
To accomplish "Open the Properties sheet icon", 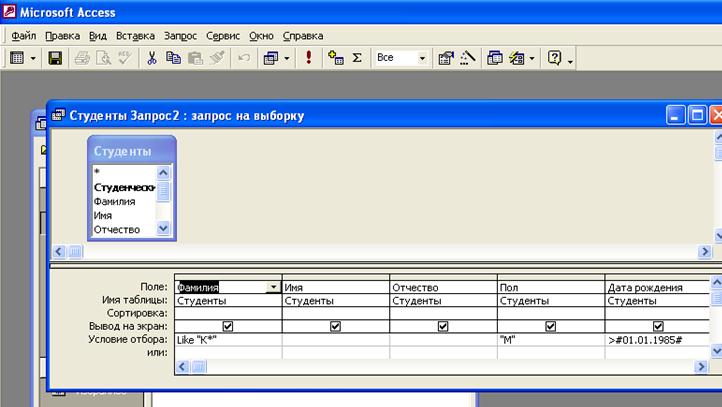I will point(446,58).
